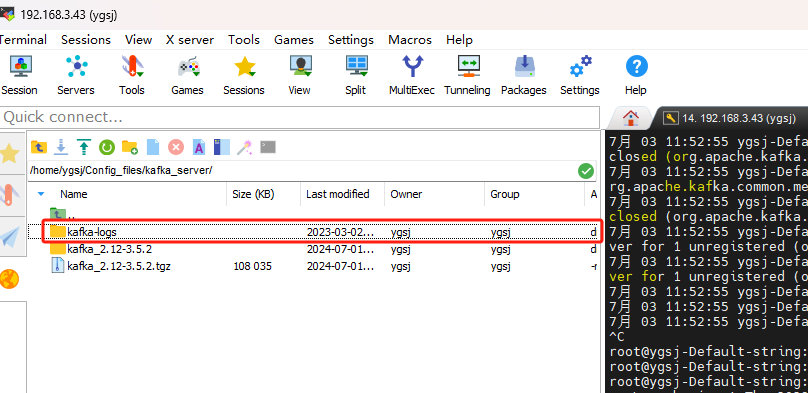Click the green checkmark beside the path

pos(585,170)
